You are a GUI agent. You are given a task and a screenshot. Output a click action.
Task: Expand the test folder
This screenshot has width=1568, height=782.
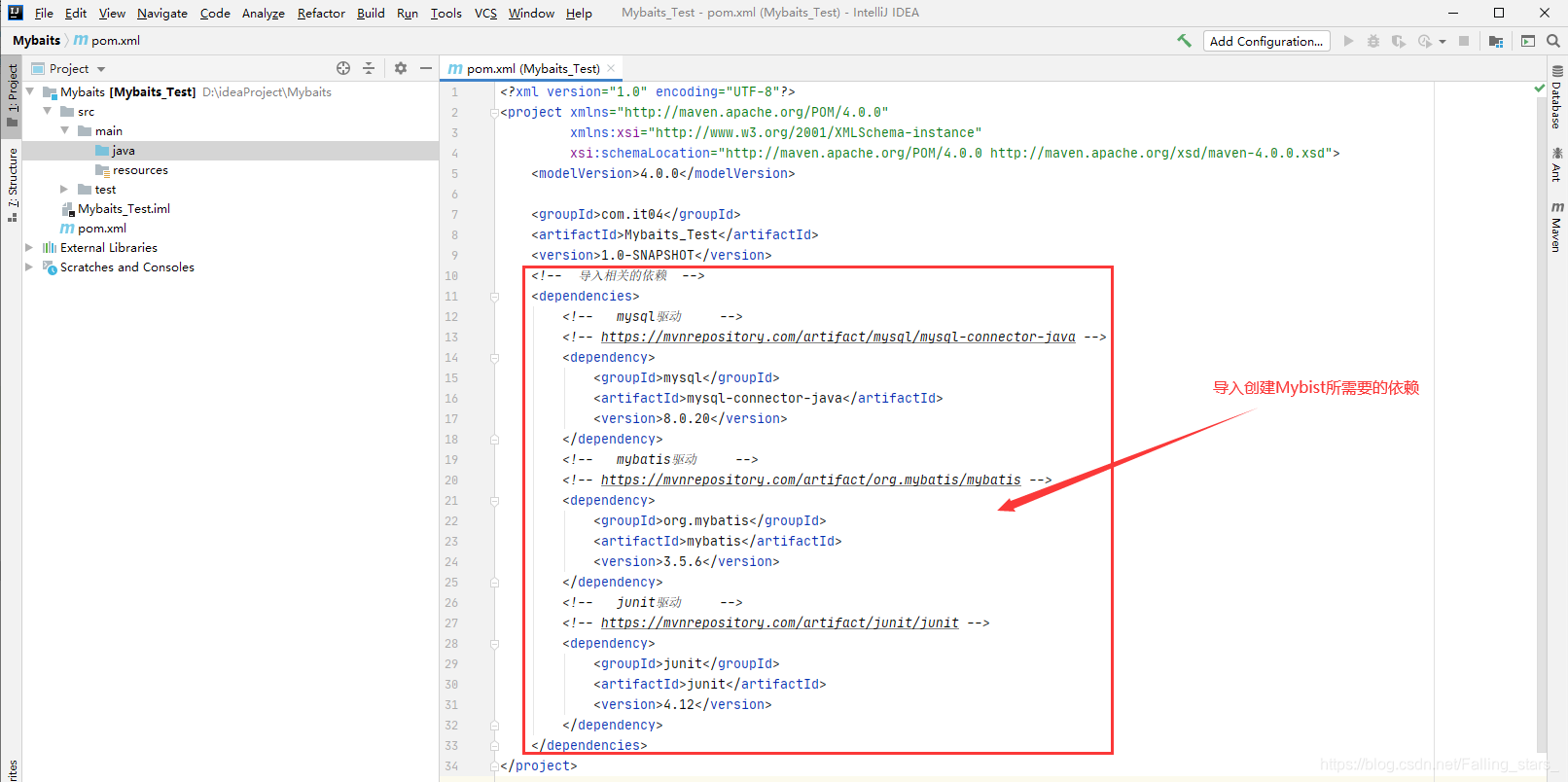65,189
